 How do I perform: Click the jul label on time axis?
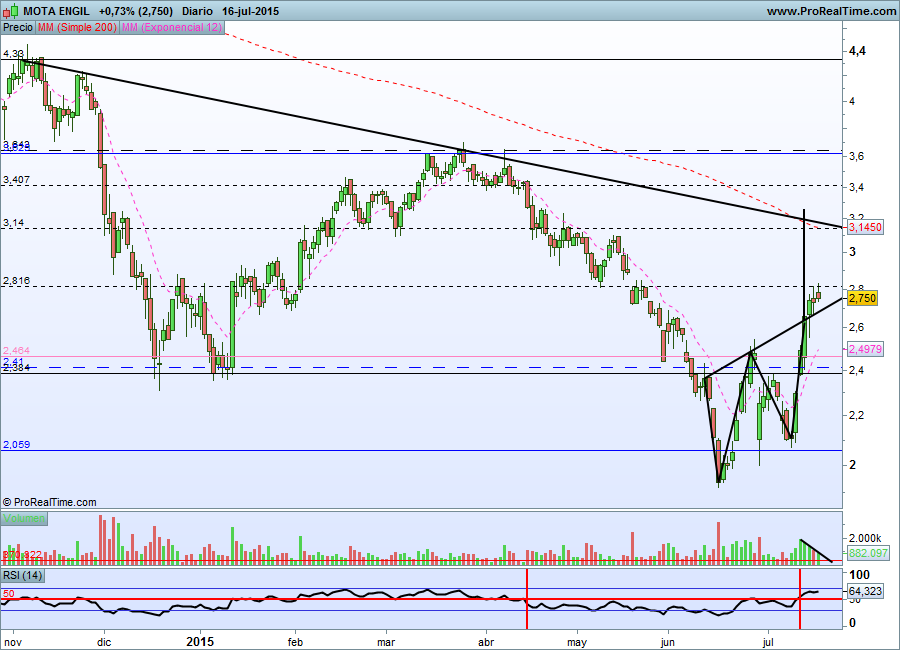tap(768, 642)
